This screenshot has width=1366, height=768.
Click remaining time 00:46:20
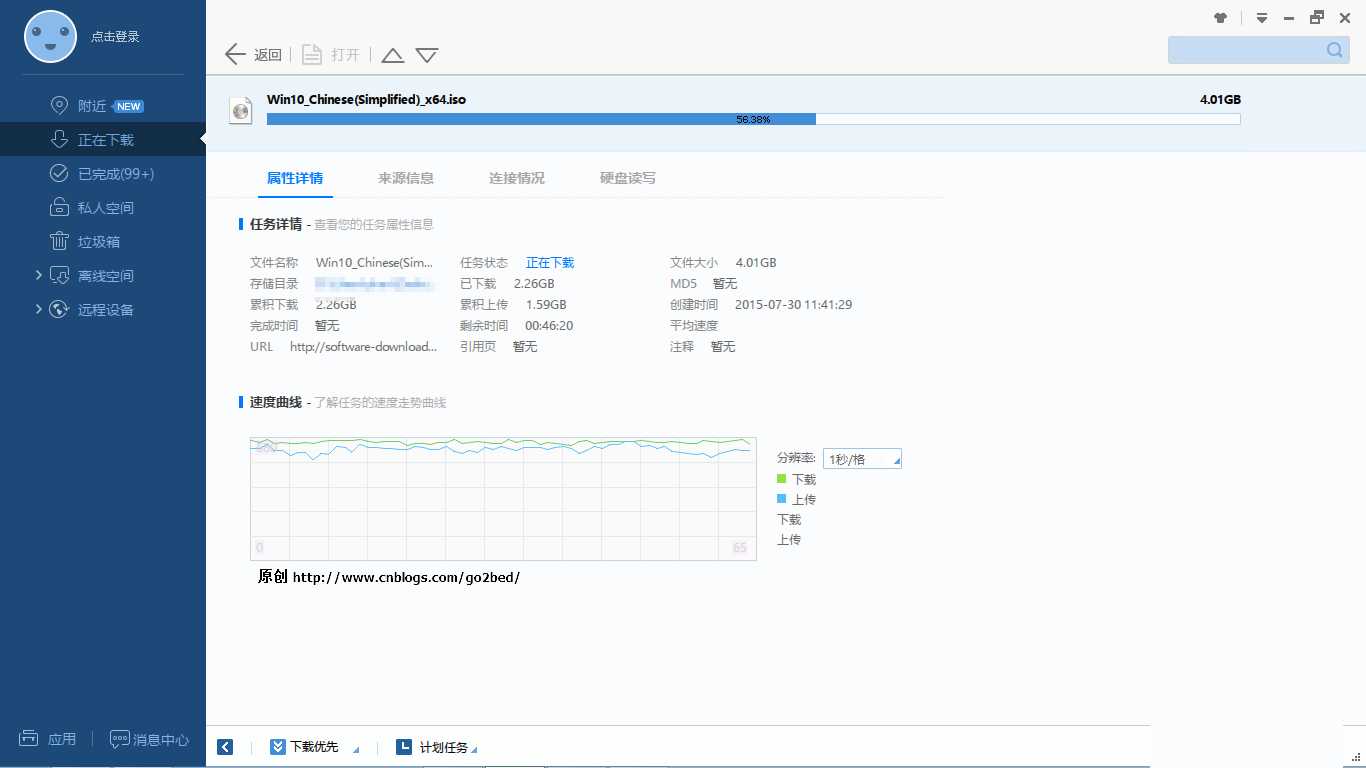(x=549, y=326)
